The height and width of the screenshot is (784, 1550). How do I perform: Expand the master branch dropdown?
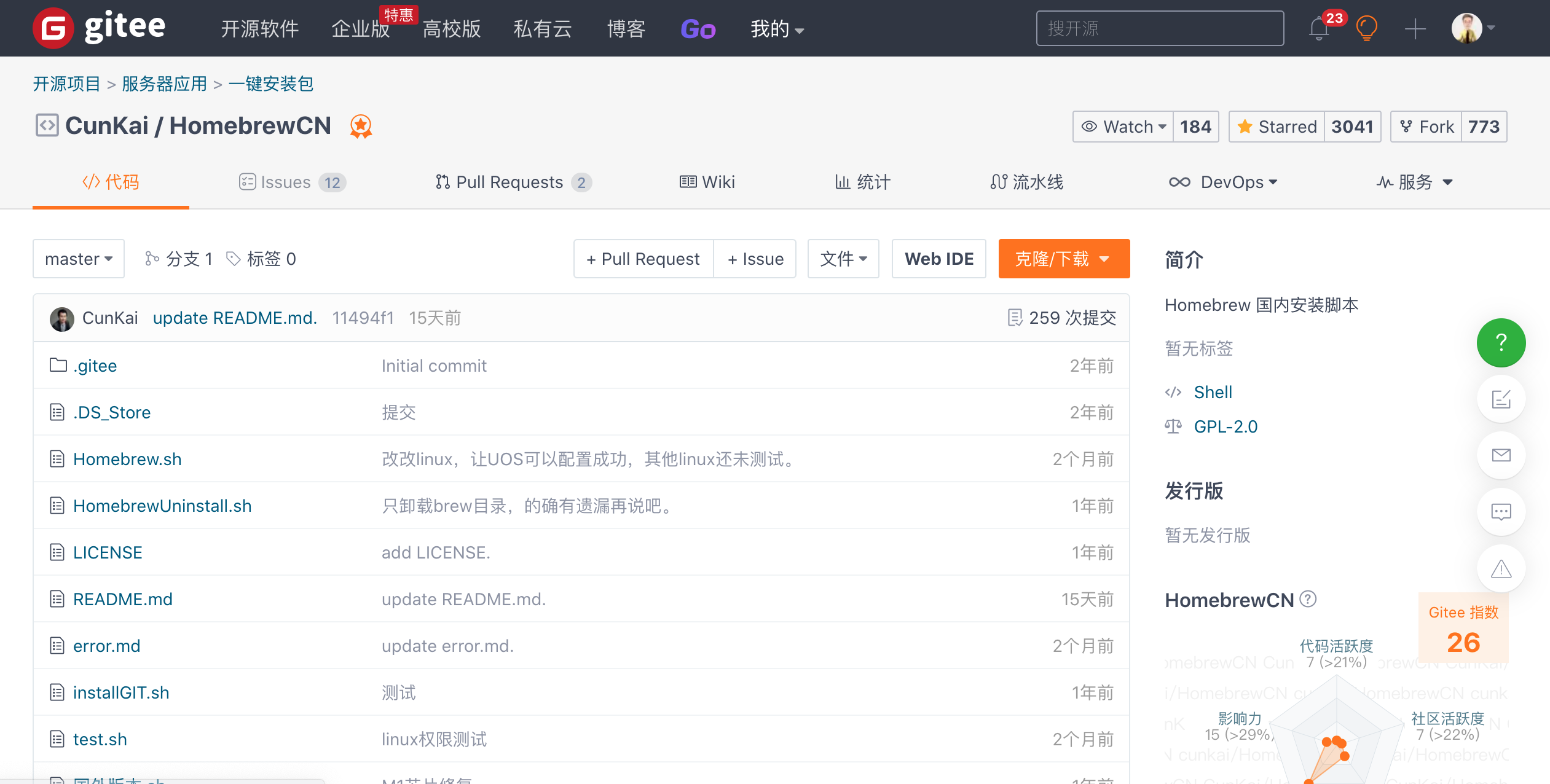(78, 259)
